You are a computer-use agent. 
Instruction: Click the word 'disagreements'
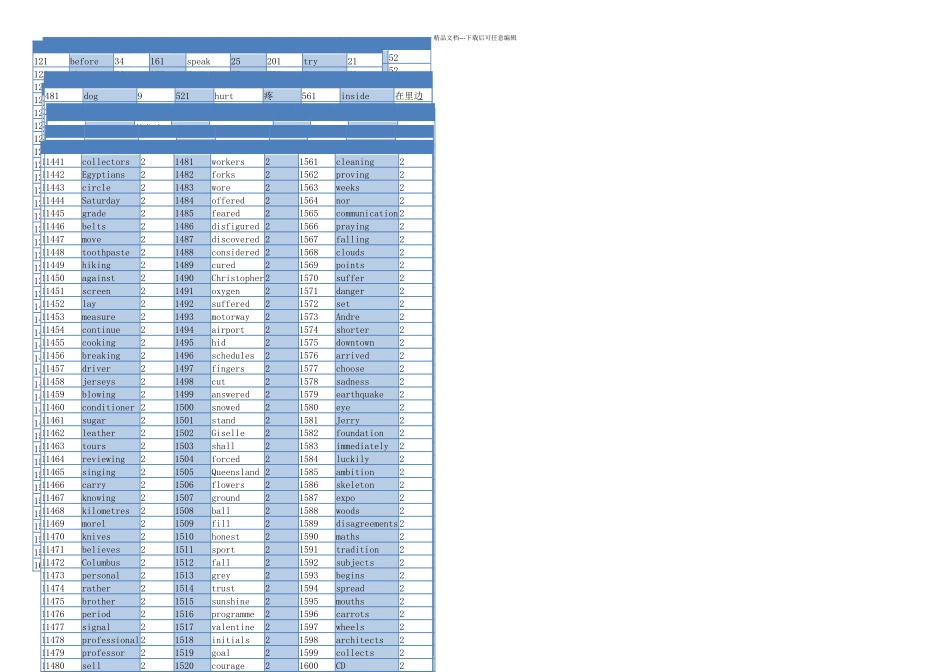click(x=367, y=524)
